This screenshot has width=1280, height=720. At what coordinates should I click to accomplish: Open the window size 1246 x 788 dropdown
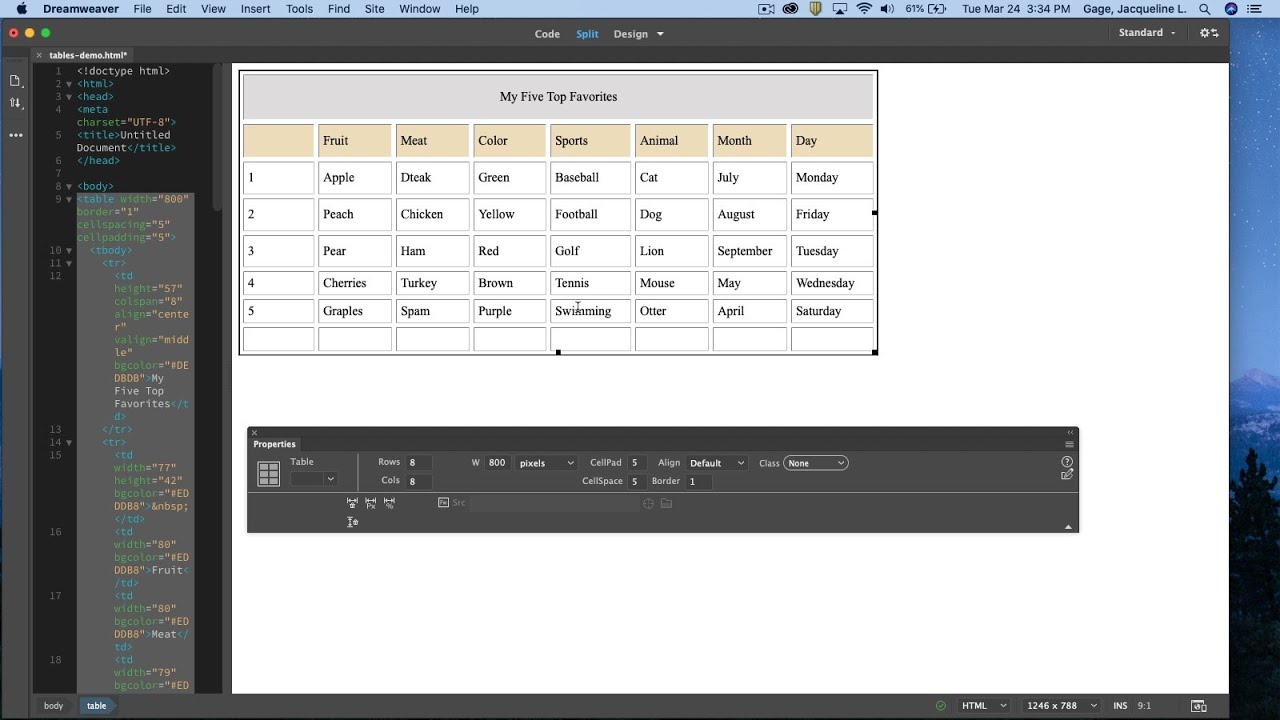[x=1063, y=706]
